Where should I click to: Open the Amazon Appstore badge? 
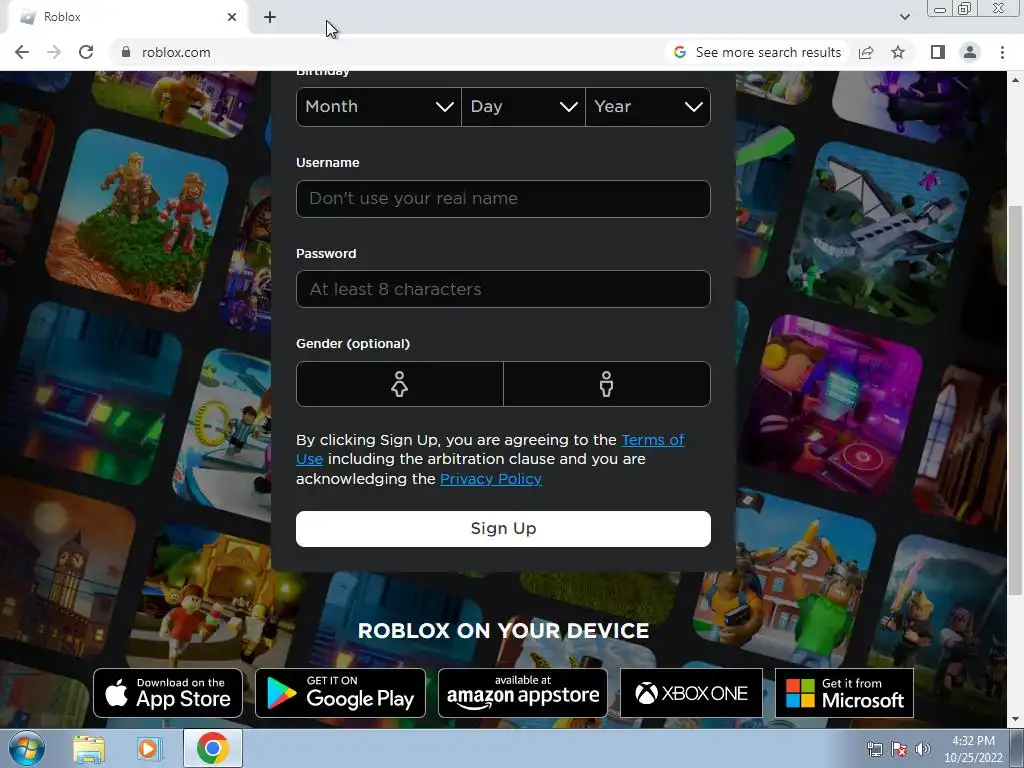coord(522,693)
